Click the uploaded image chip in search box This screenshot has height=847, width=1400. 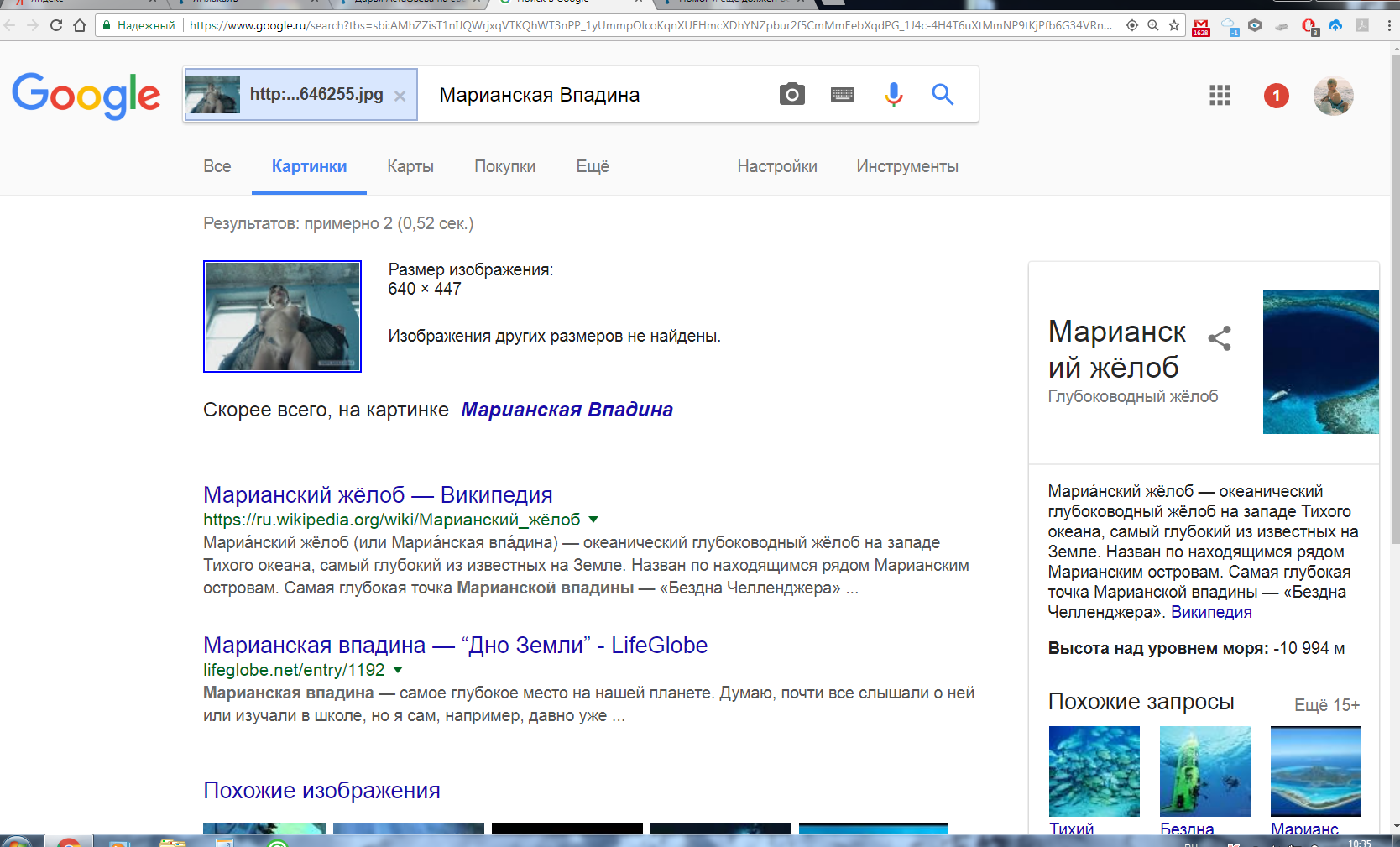tap(300, 95)
